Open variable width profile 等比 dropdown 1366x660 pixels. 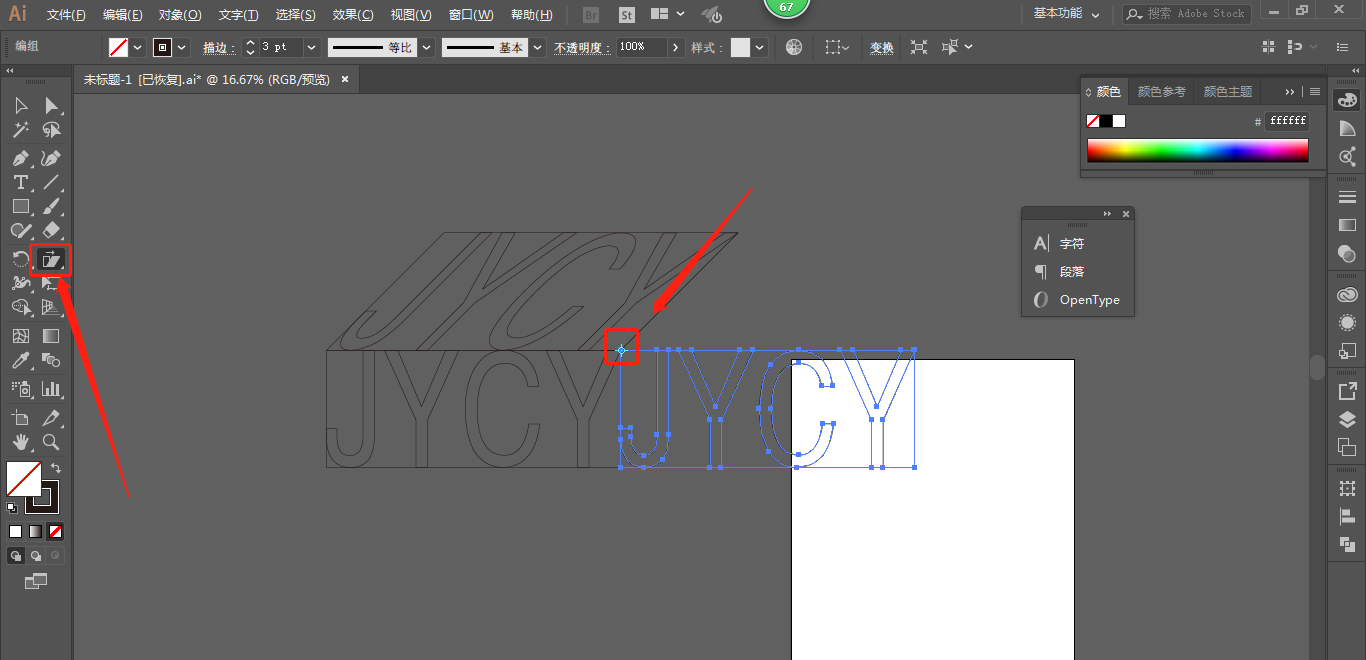pyautogui.click(x=427, y=47)
